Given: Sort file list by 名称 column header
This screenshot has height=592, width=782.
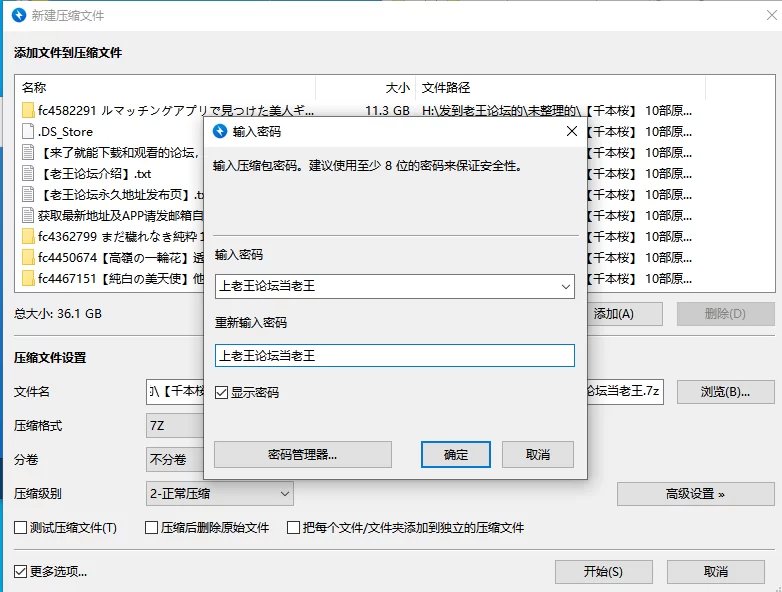Looking at the screenshot, I should [34, 88].
